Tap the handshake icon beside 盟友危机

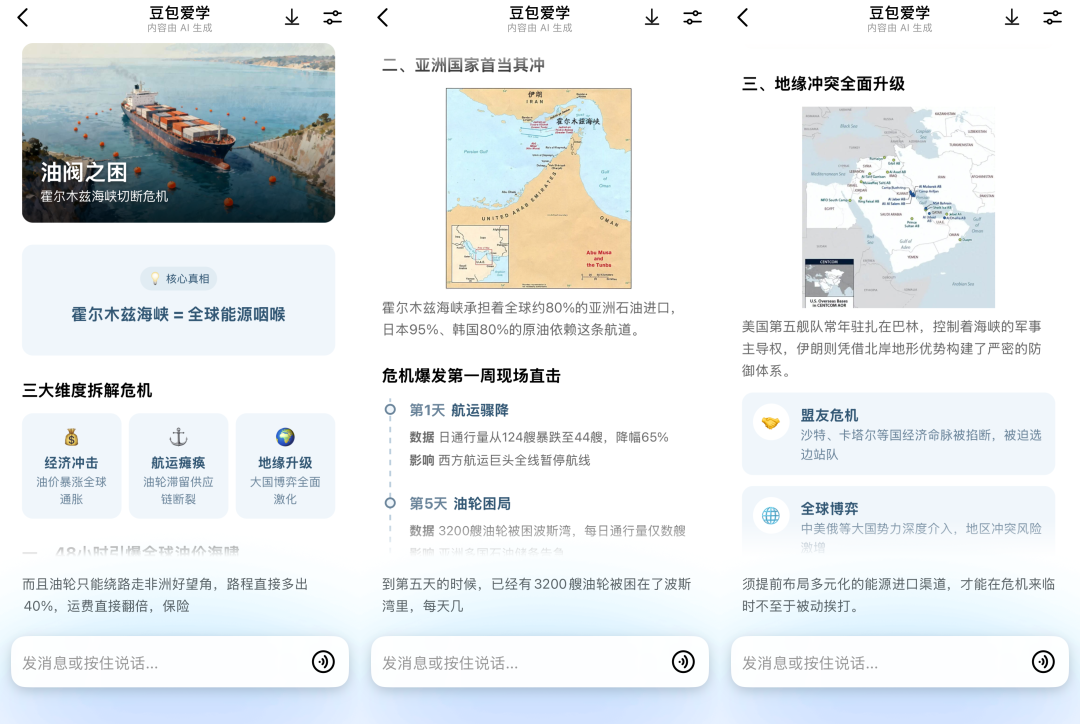(771, 422)
